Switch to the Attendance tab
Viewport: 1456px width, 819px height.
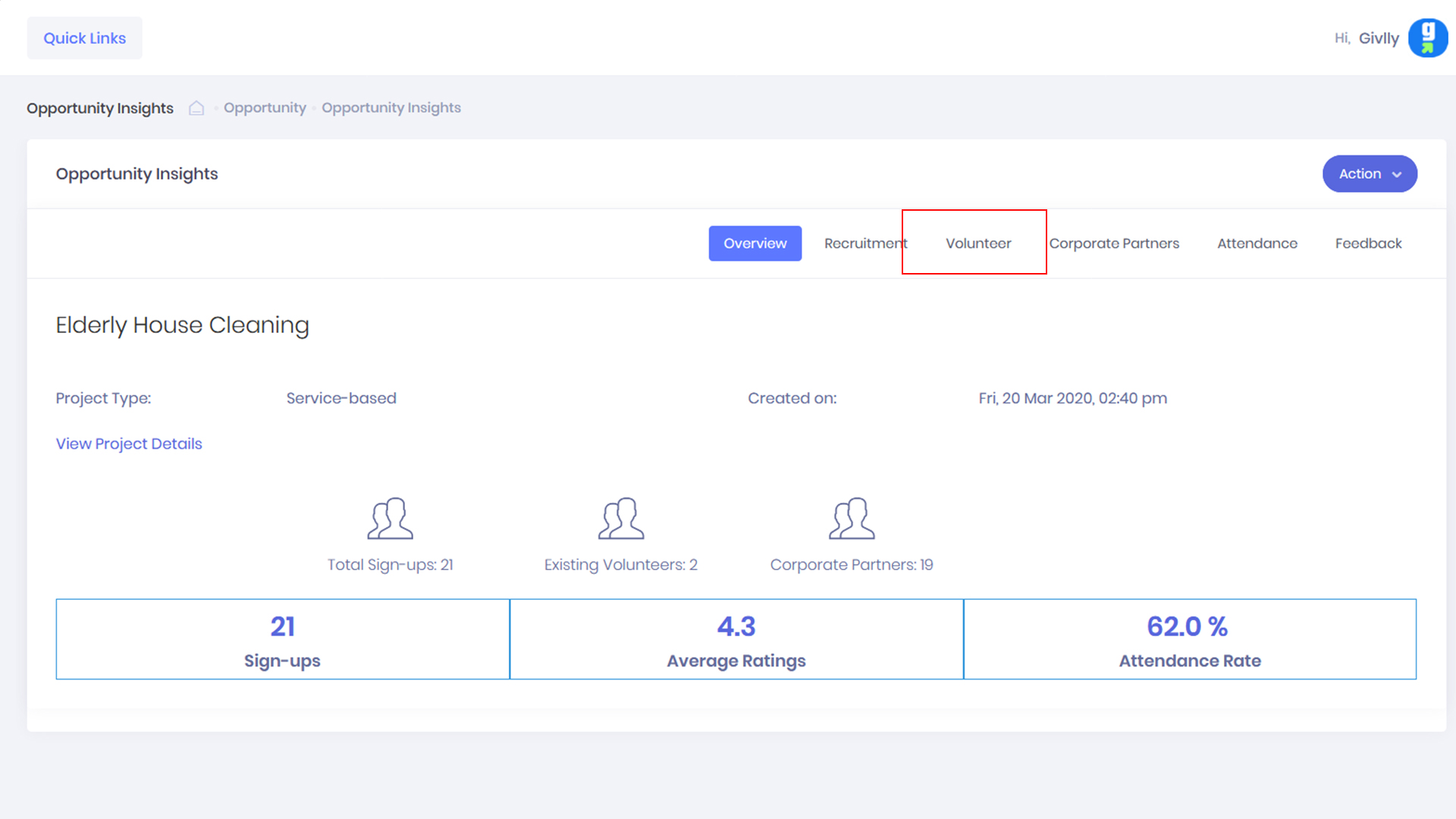coord(1257,243)
